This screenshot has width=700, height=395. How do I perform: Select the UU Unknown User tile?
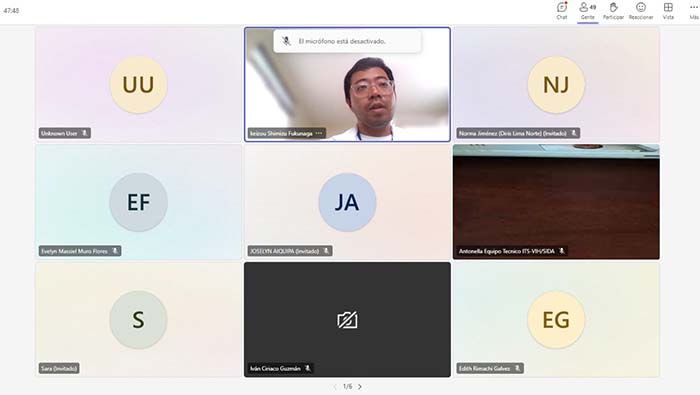(x=138, y=85)
